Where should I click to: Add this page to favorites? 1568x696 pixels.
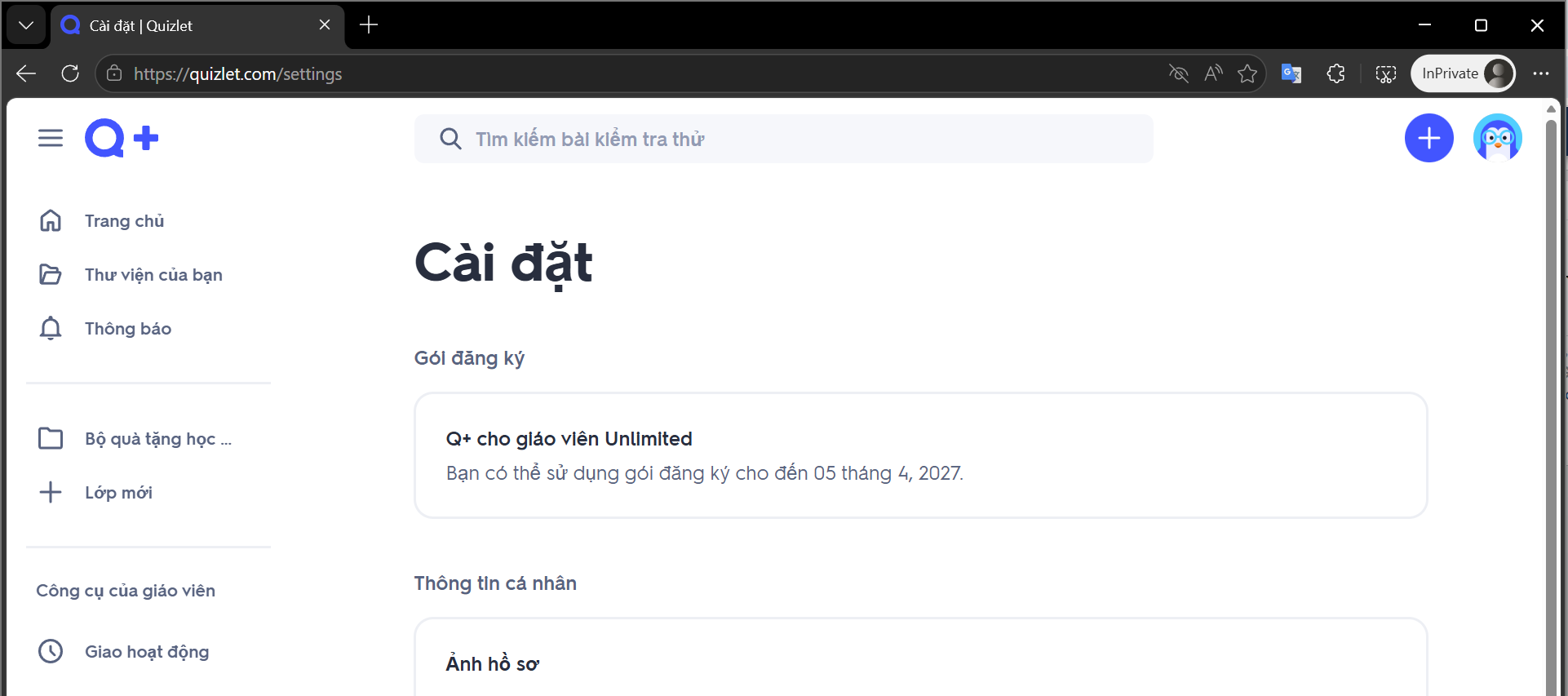coord(1247,73)
